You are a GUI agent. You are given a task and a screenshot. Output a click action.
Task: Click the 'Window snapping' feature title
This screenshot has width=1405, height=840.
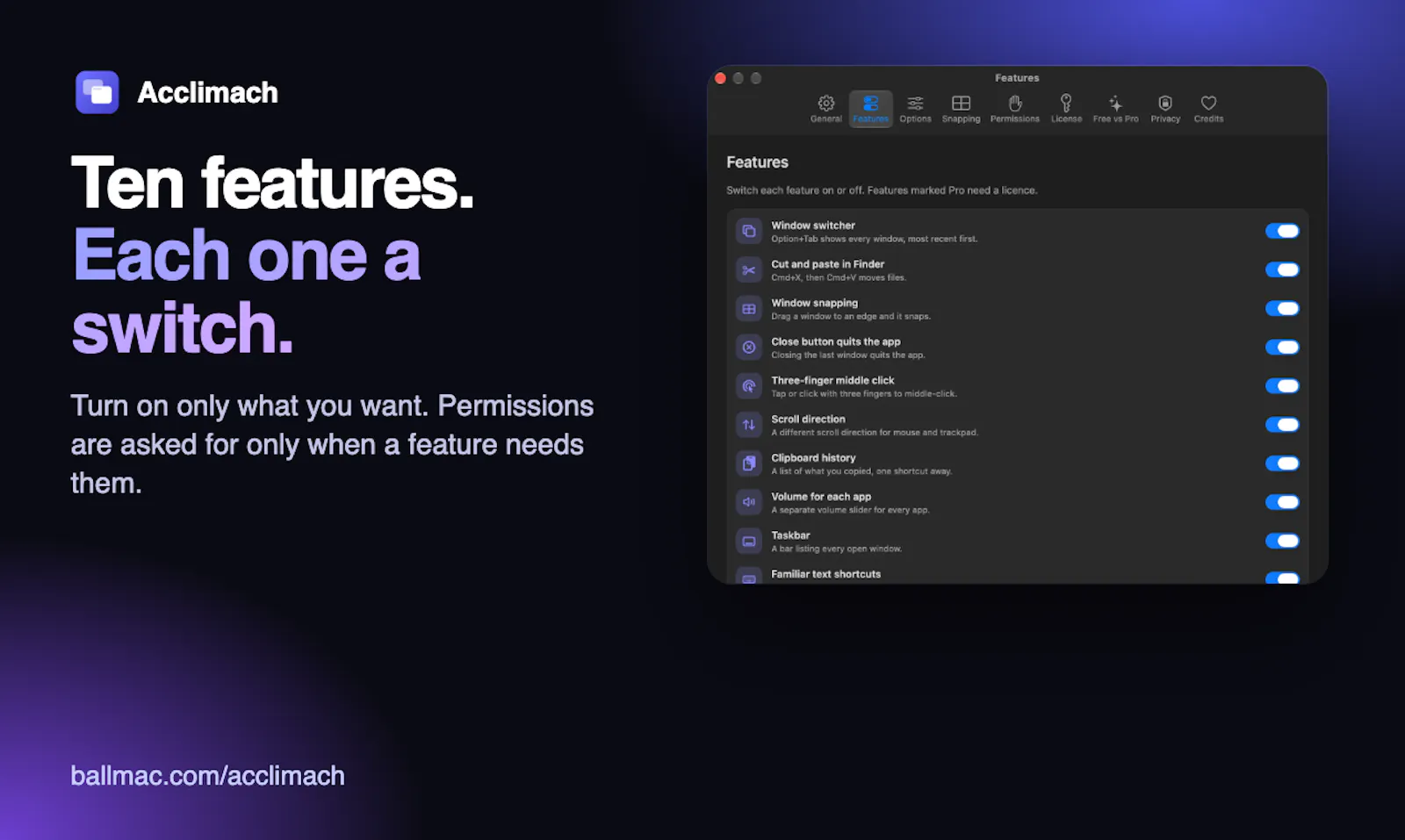(x=814, y=303)
